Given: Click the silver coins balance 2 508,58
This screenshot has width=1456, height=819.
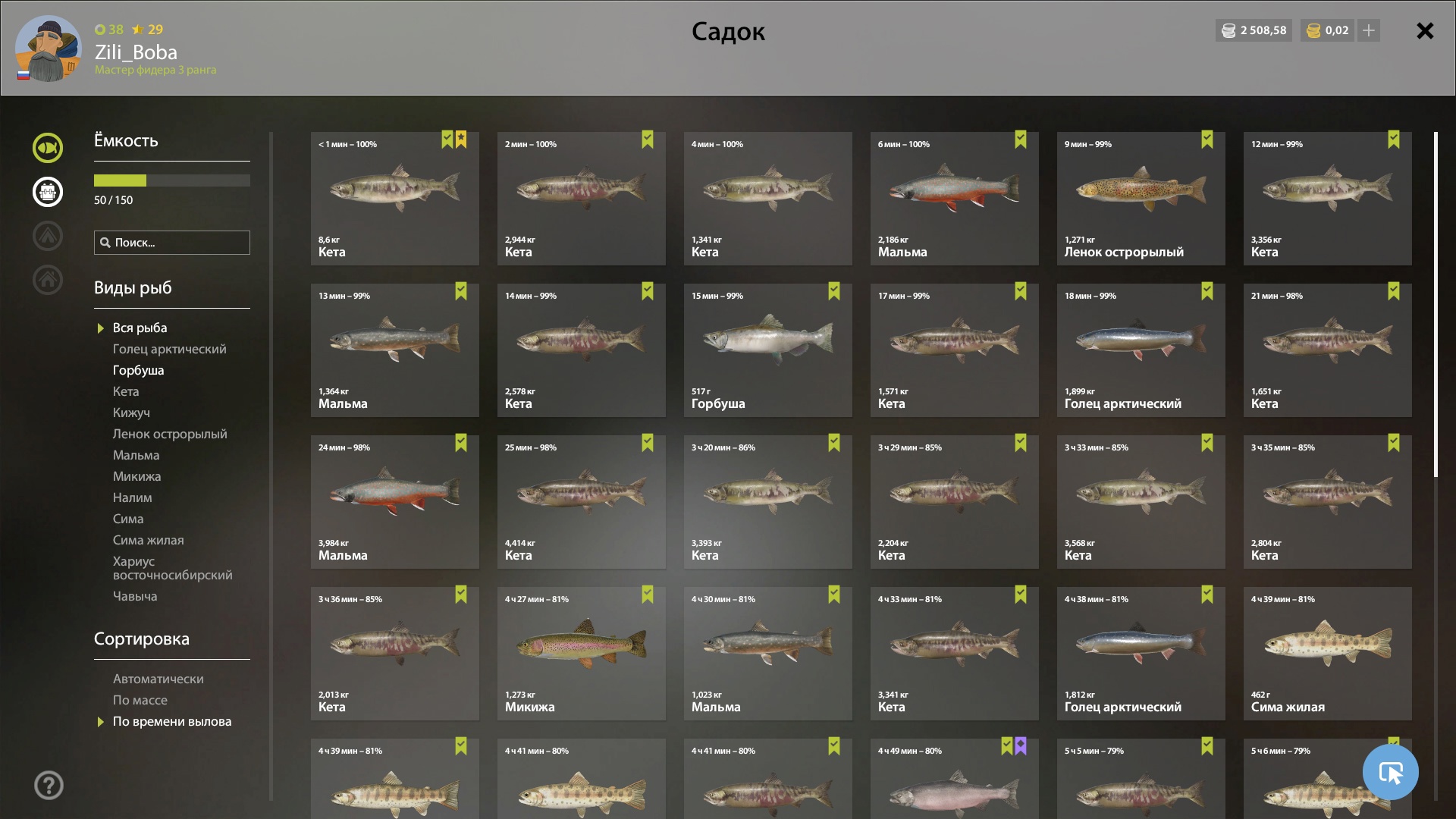Looking at the screenshot, I should coord(1254,30).
